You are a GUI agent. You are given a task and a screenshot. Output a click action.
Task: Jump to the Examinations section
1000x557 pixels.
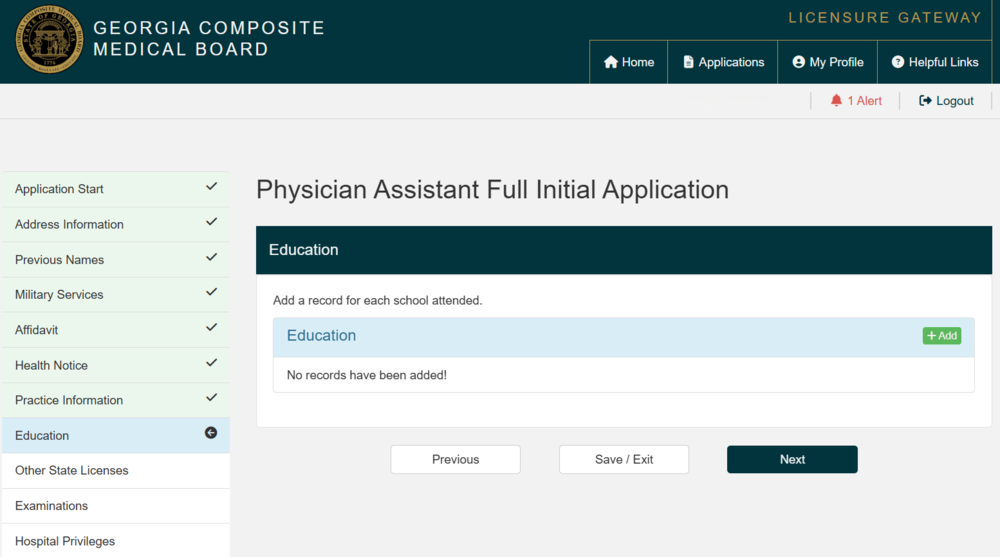pyautogui.click(x=52, y=506)
